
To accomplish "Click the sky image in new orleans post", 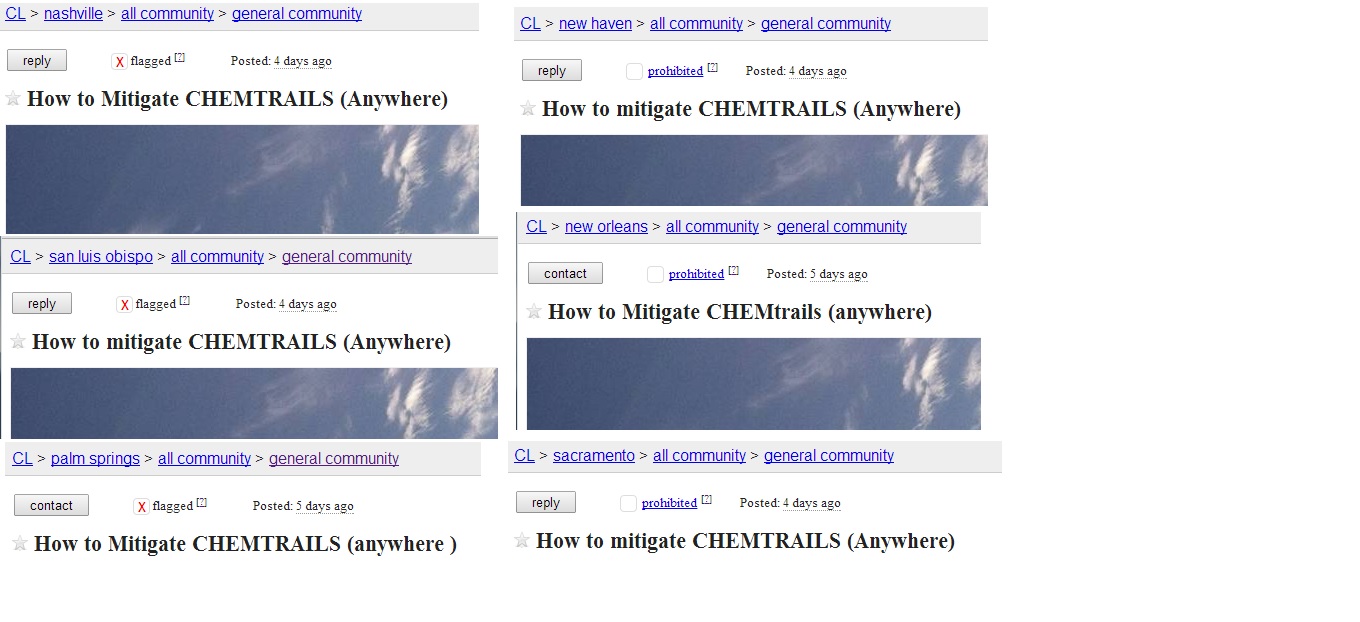I will coord(753,384).
